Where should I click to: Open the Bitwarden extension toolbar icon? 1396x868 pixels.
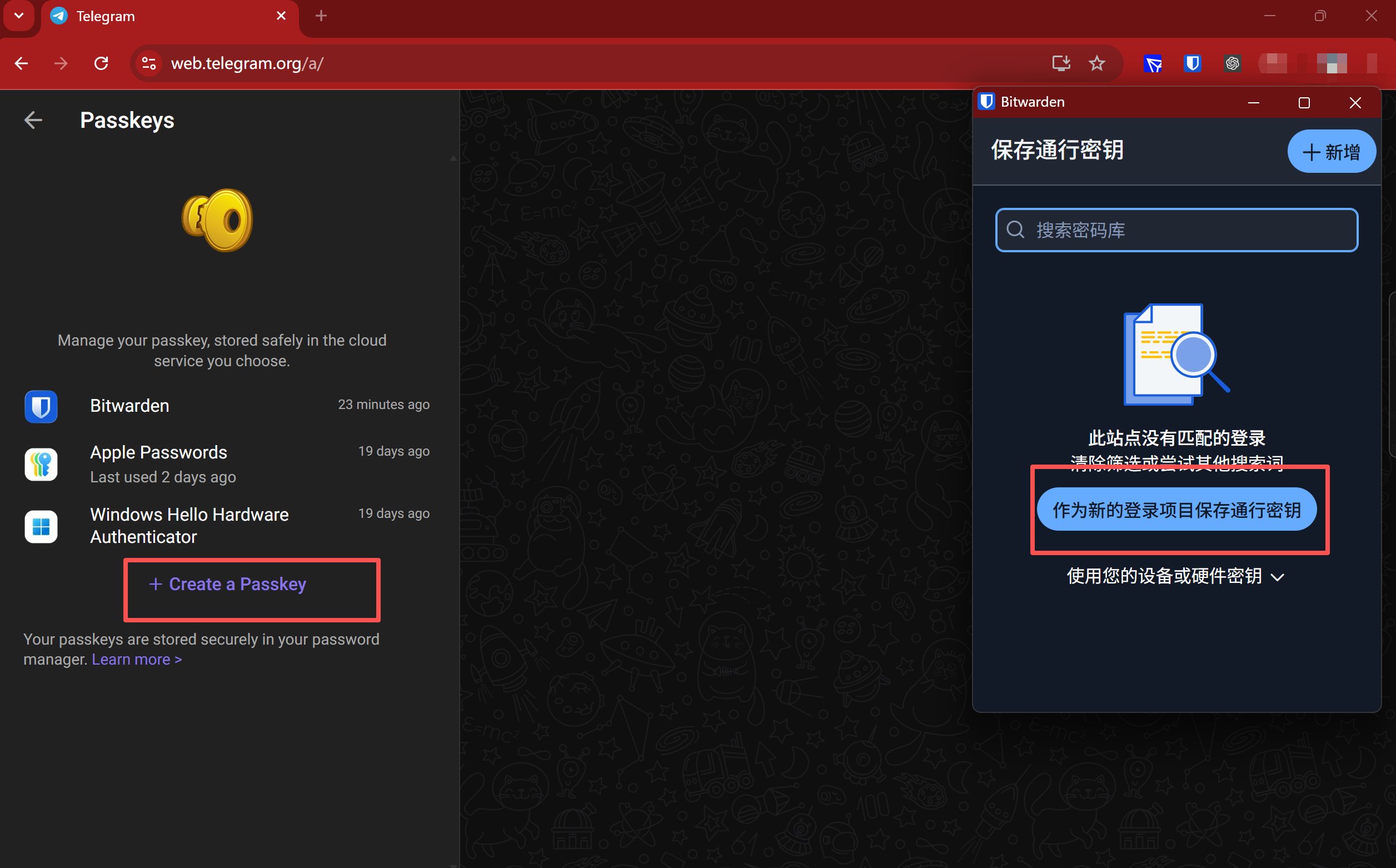pos(1192,63)
